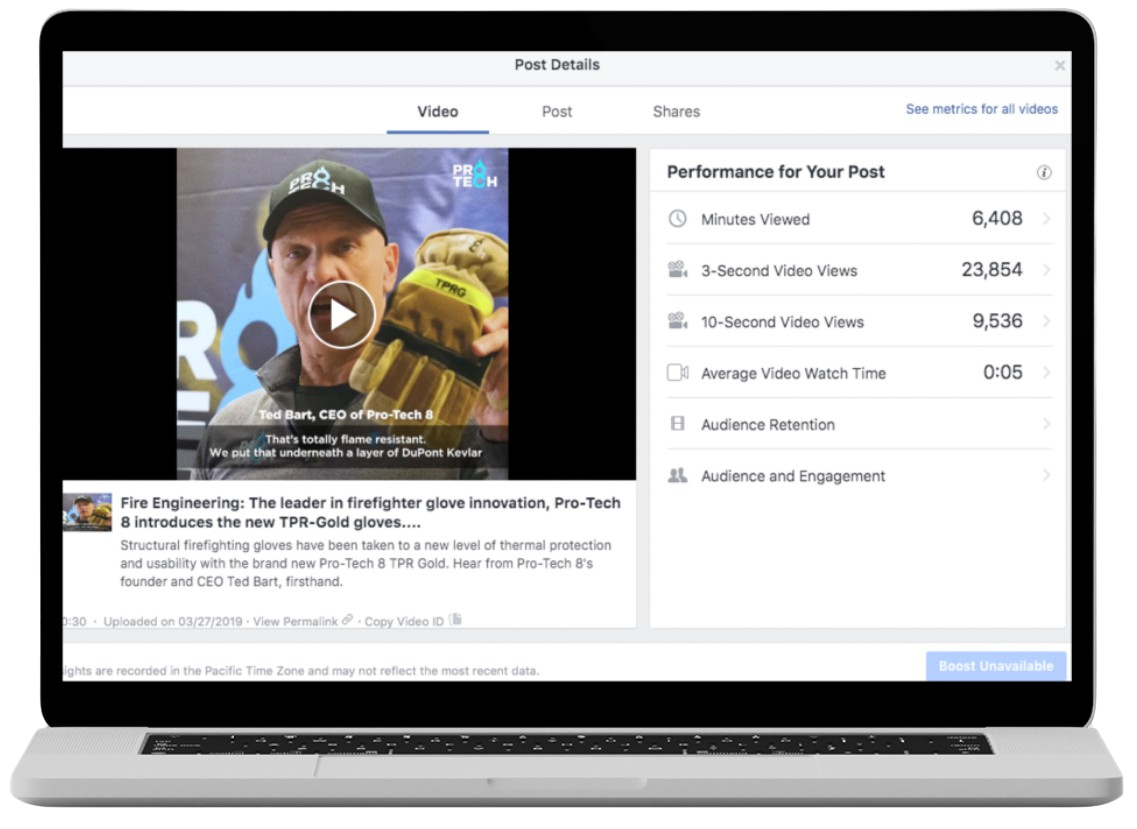Close the Post Details dialog
The width and height of the screenshot is (1137, 829).
tap(1059, 65)
